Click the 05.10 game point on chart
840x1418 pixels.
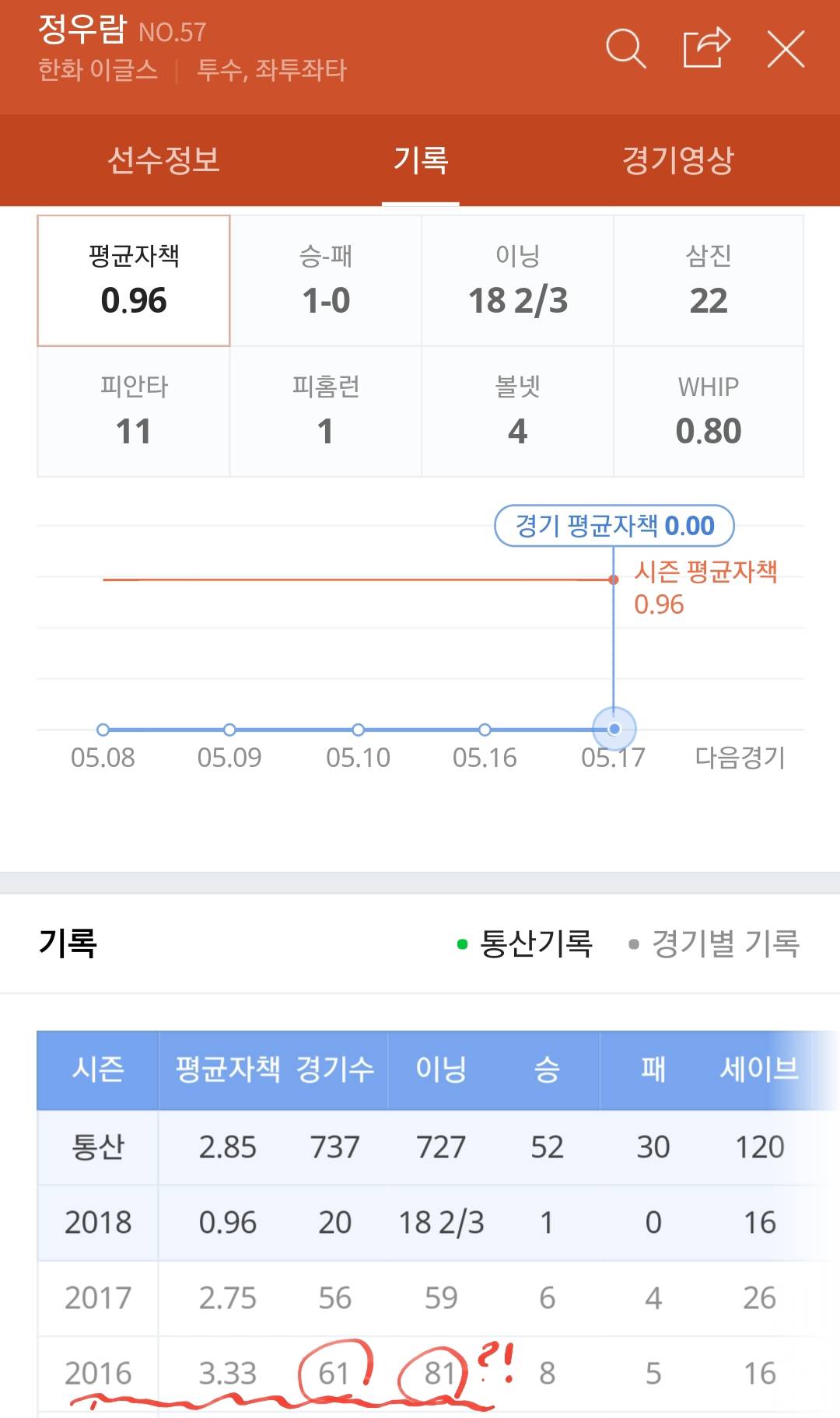358,730
